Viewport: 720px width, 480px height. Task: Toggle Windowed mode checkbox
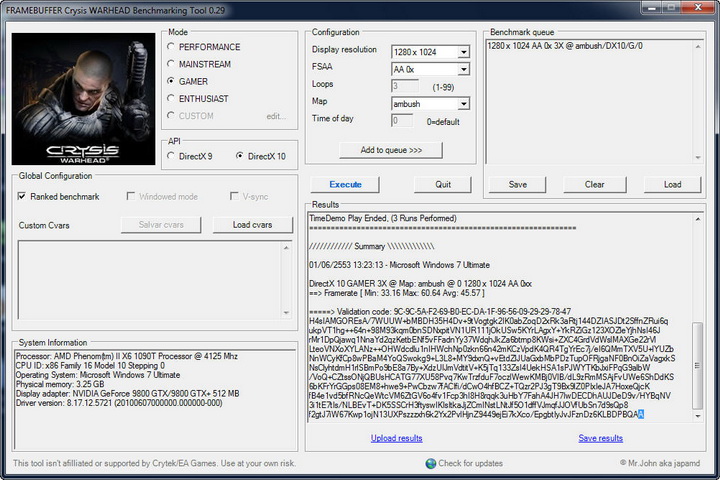[x=131, y=197]
